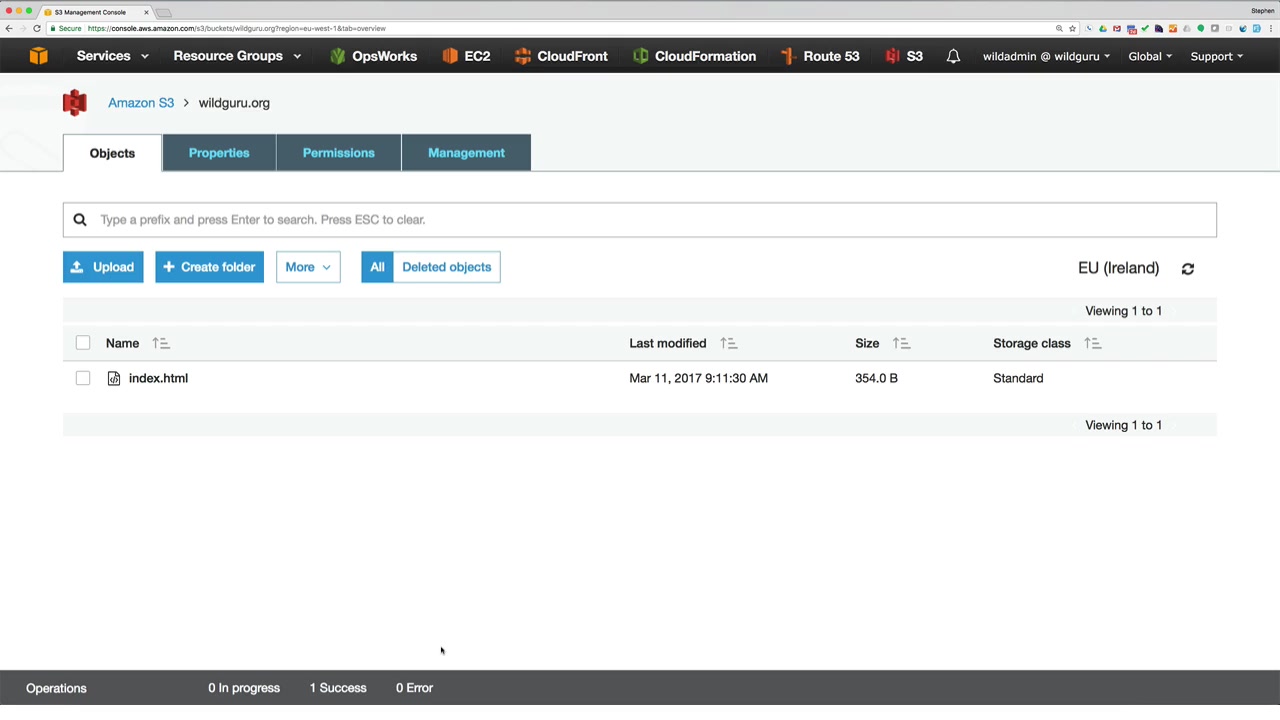Switch to the Management tab
The height and width of the screenshot is (720, 1280).
coord(466,153)
